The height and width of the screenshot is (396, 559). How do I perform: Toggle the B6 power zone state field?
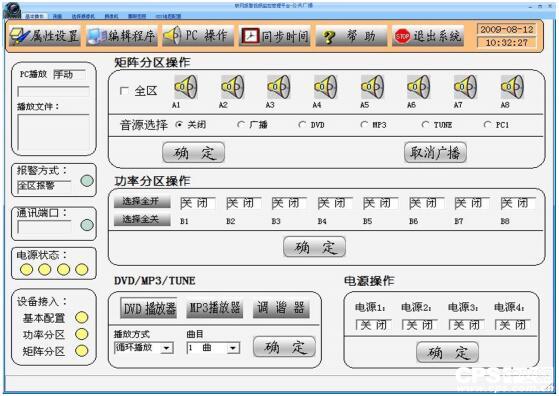click(x=426, y=203)
